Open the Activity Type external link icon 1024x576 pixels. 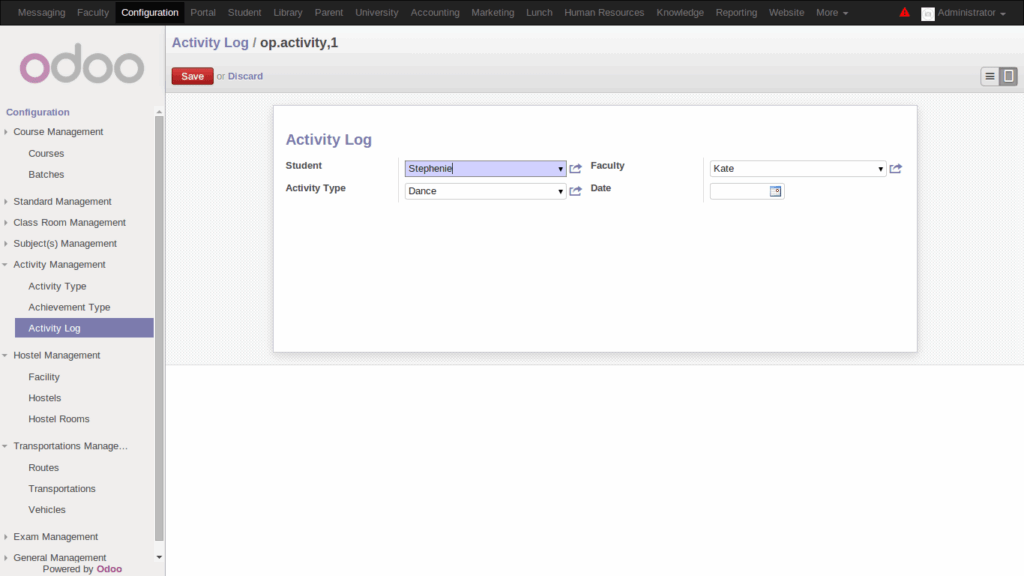[576, 191]
